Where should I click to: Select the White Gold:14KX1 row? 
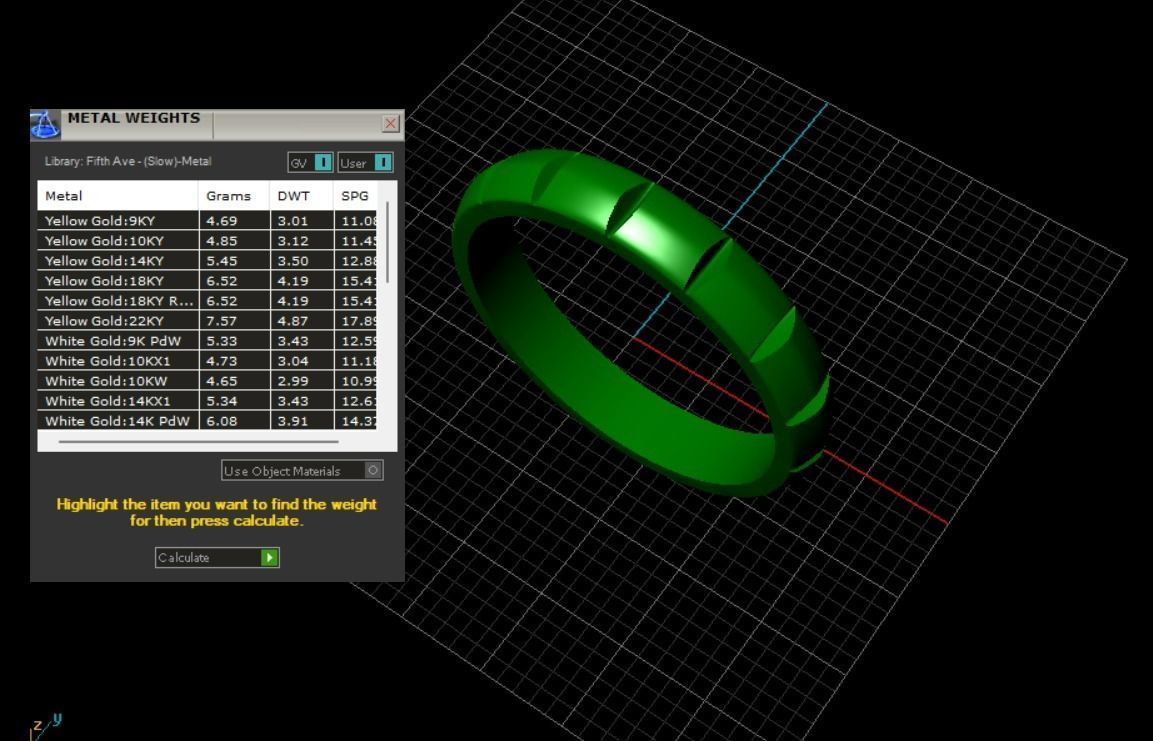tap(207, 401)
